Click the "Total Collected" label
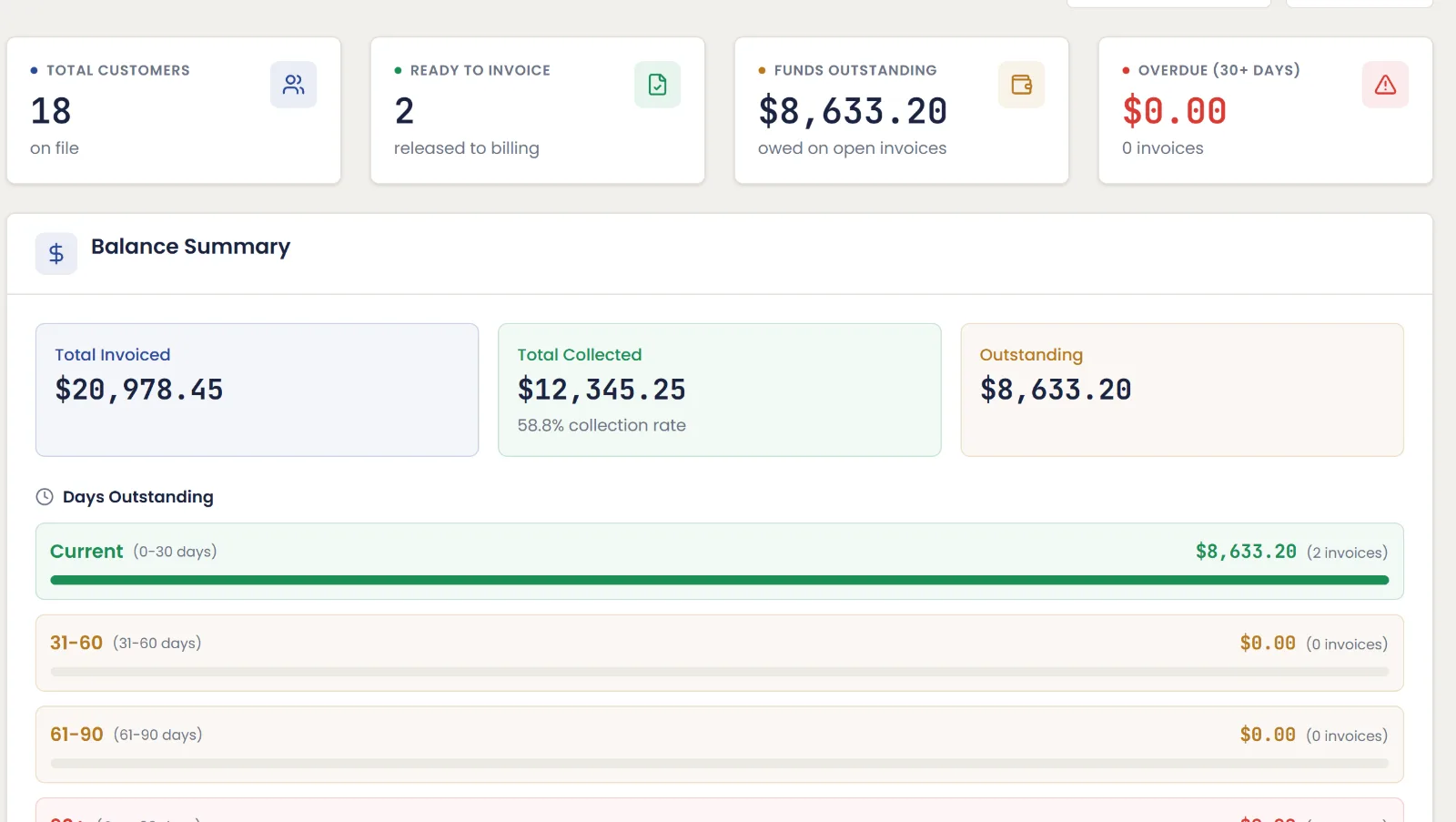 tap(580, 355)
